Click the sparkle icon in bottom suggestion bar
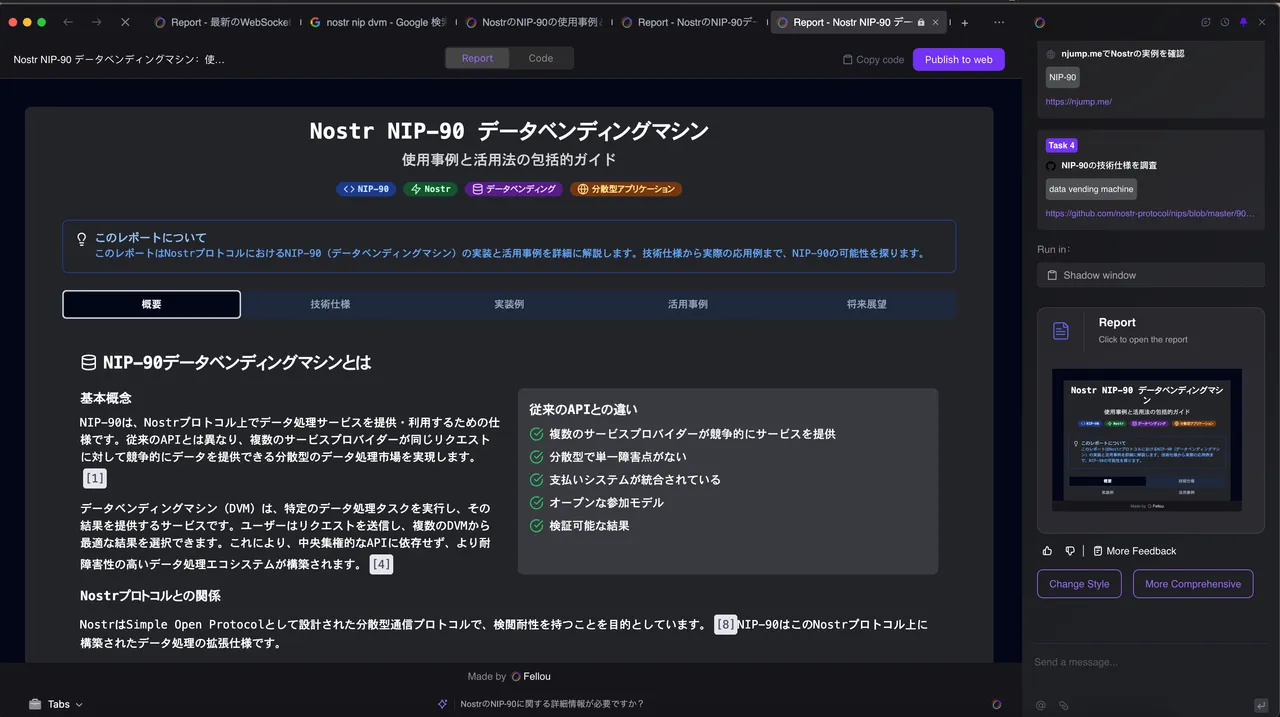Screen dimensions: 1280x717 pyautogui.click(x=443, y=704)
